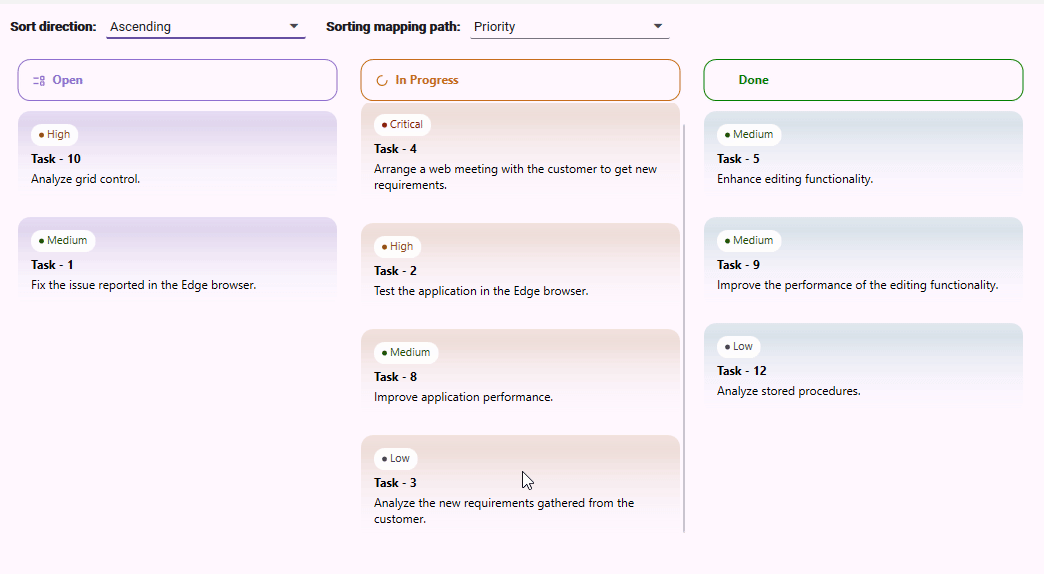Click 'Enhance editing functionality.' description
This screenshot has height=574, width=1044.
click(x=795, y=179)
